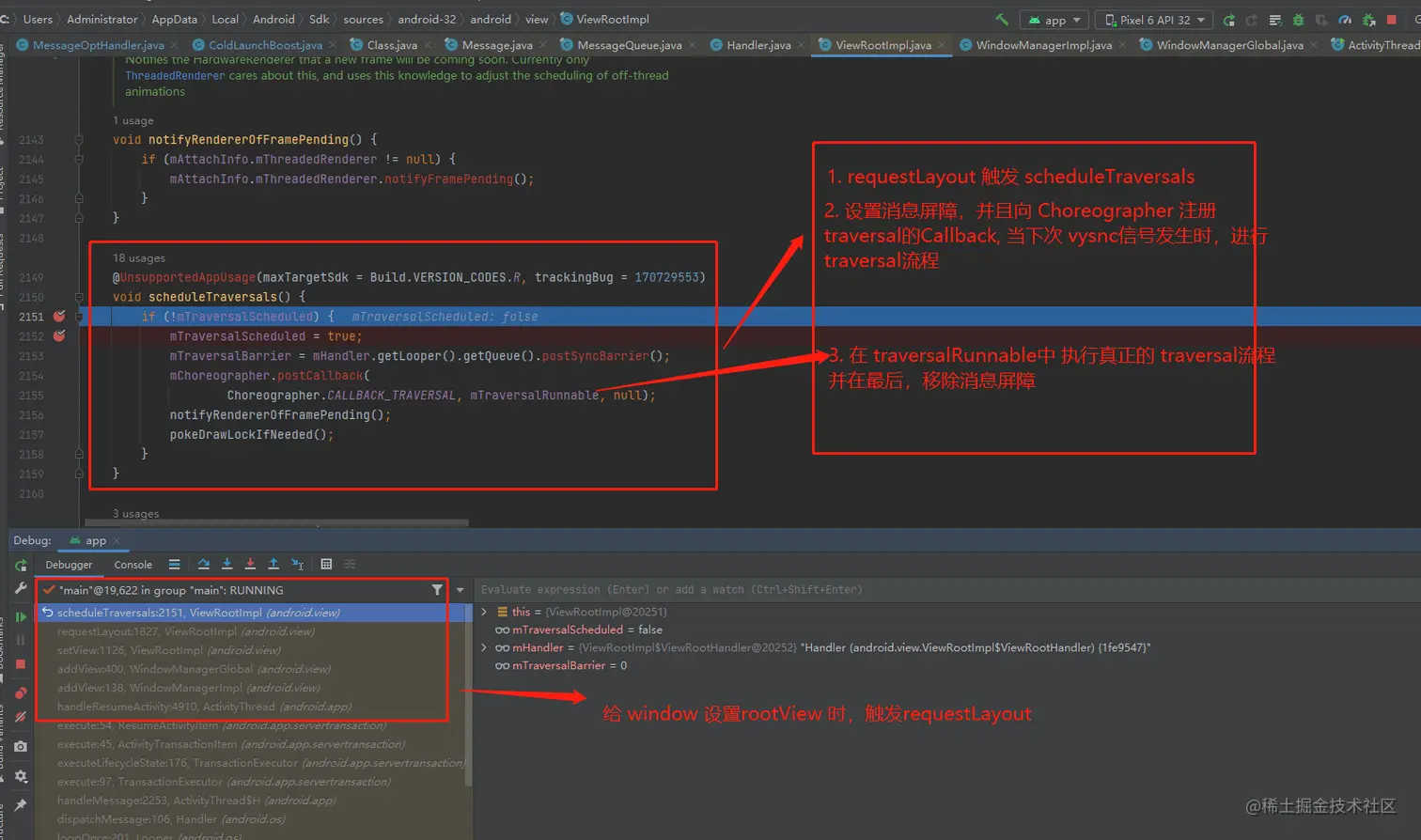
Task: Switch to ColdLaunchBoost.java tab
Action: [x=265, y=45]
